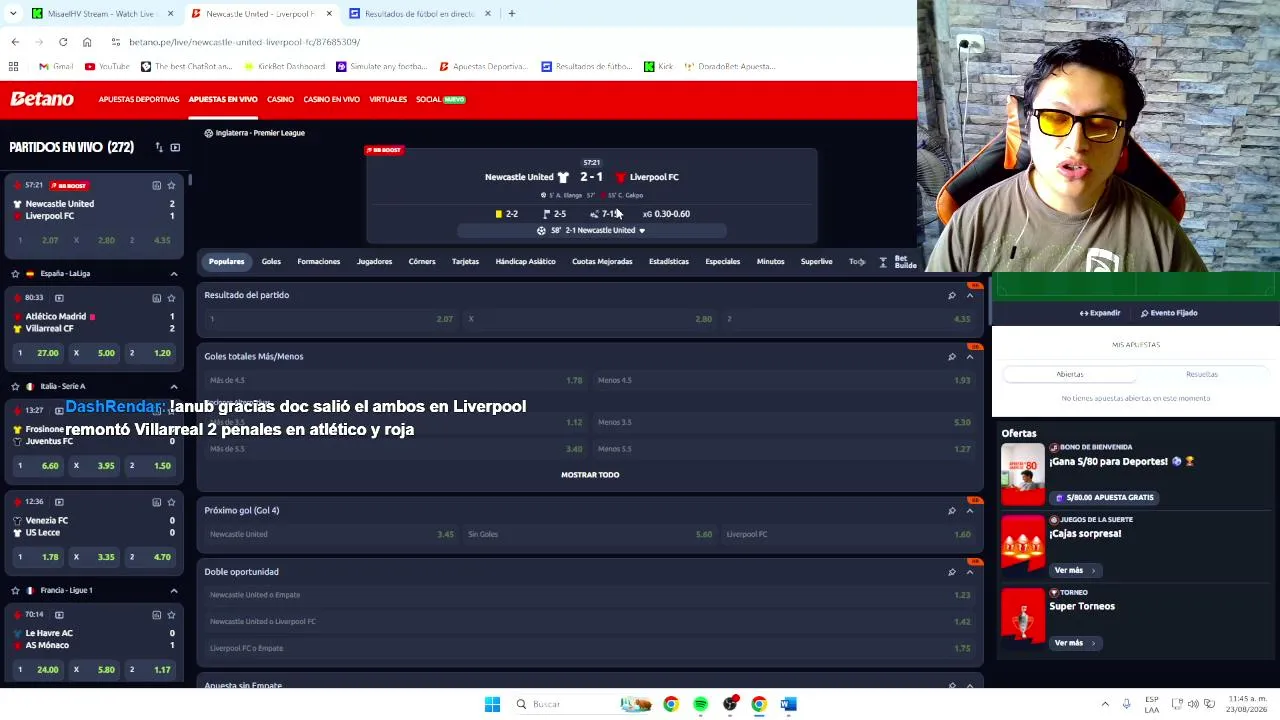Favorite the Atlético Madrid vs Villarreal match

[171, 297]
